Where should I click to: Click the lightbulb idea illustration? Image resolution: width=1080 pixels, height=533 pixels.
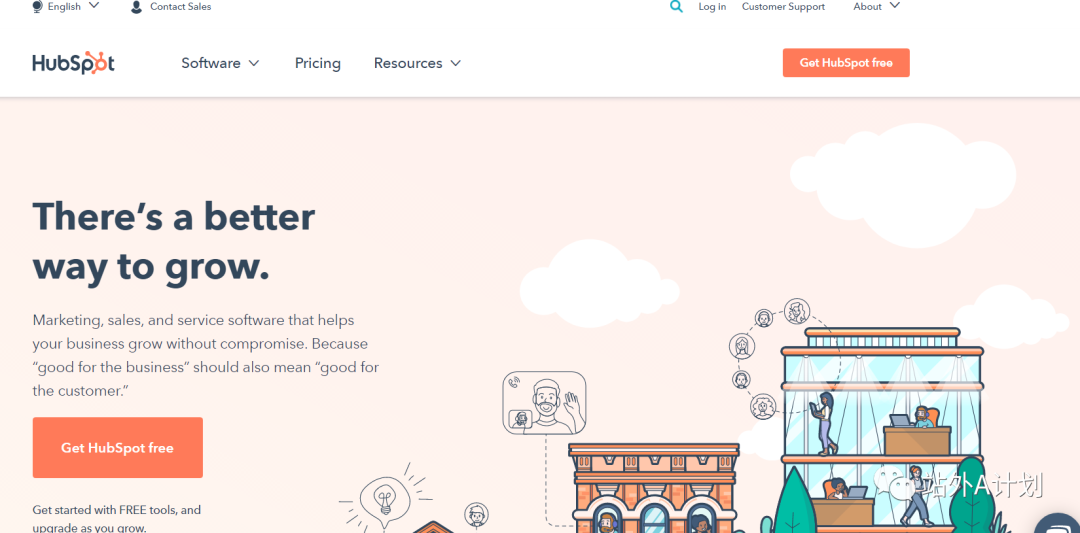click(x=384, y=498)
